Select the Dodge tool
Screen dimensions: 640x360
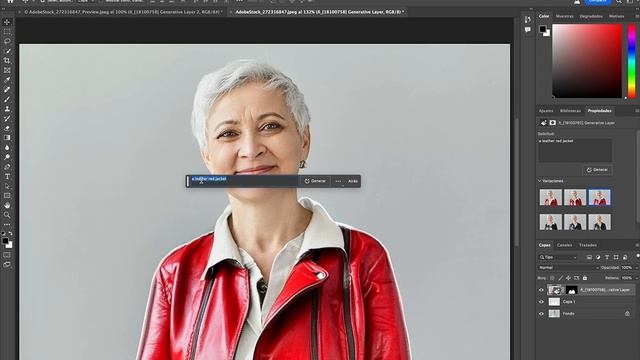click(x=7, y=157)
